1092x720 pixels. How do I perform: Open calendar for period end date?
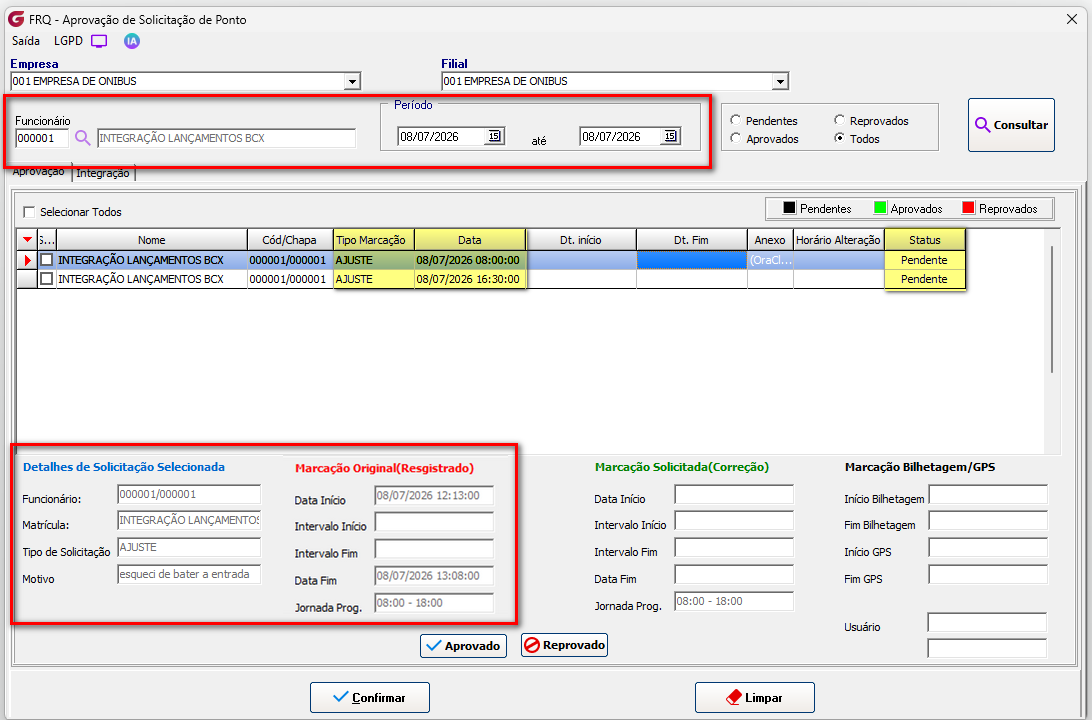[x=670, y=136]
